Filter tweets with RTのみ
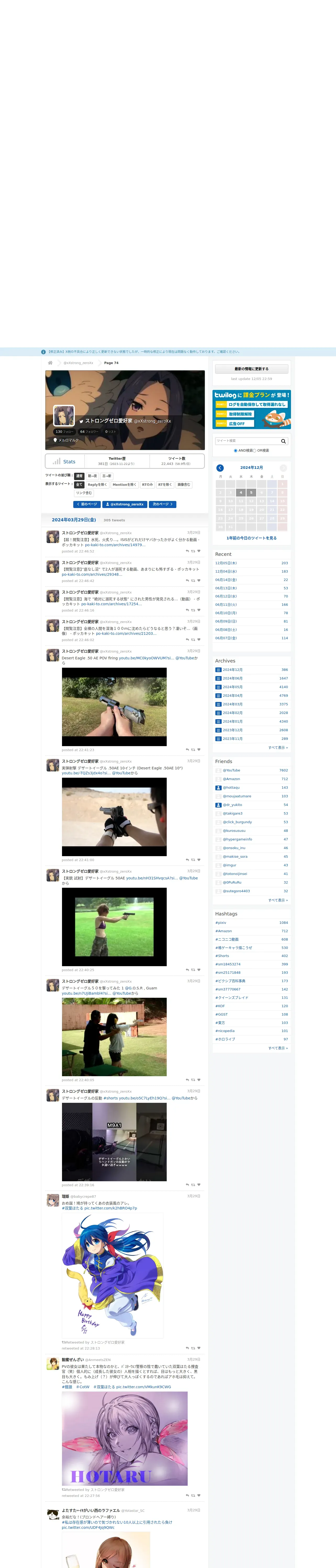The image size is (336, 1568). (x=148, y=485)
